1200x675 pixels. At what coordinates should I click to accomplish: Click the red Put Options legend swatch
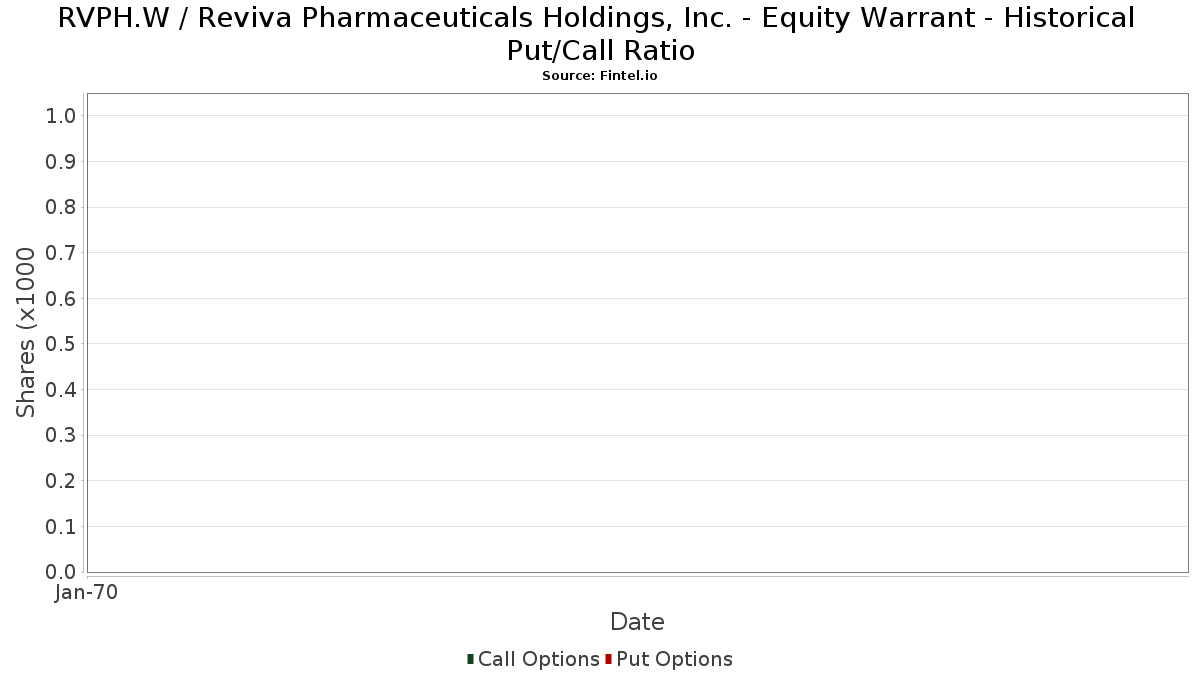point(608,659)
